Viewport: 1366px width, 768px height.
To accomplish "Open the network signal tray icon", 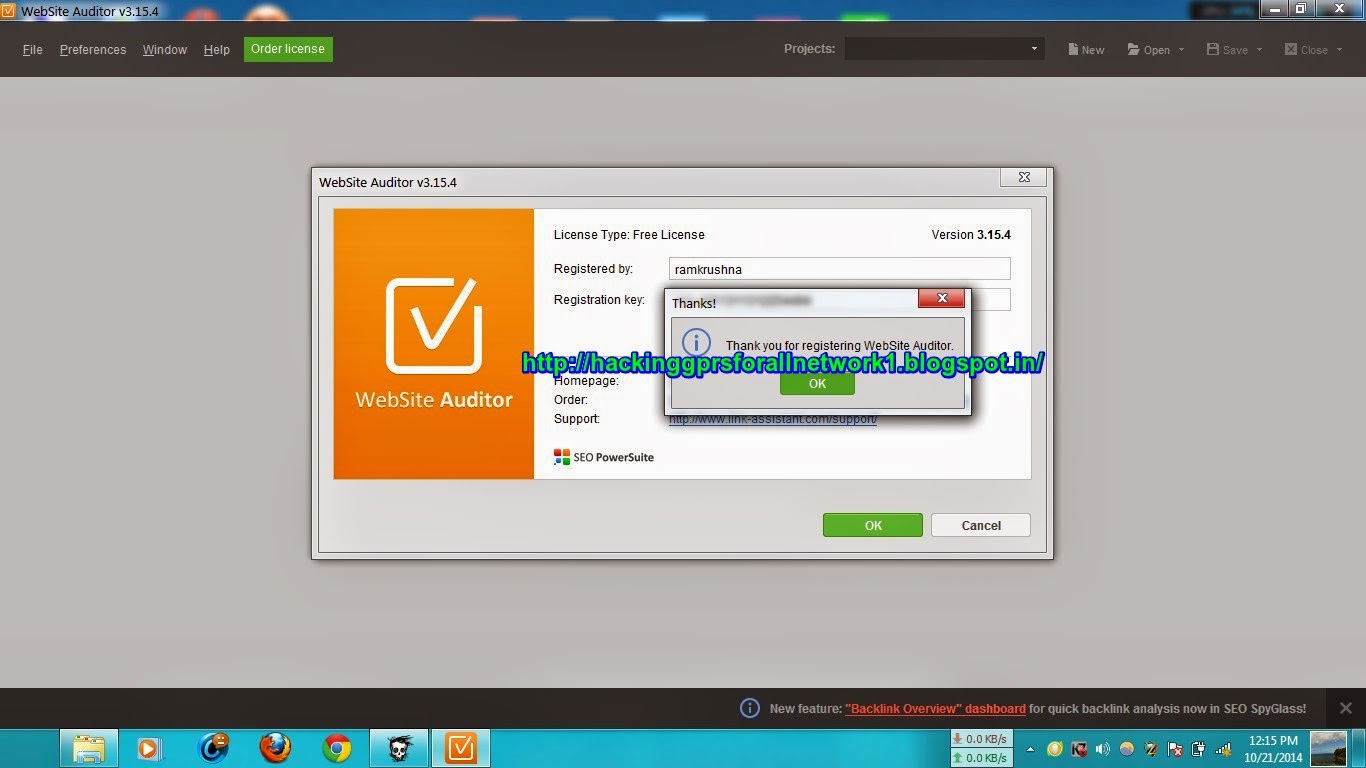I will point(1223,748).
